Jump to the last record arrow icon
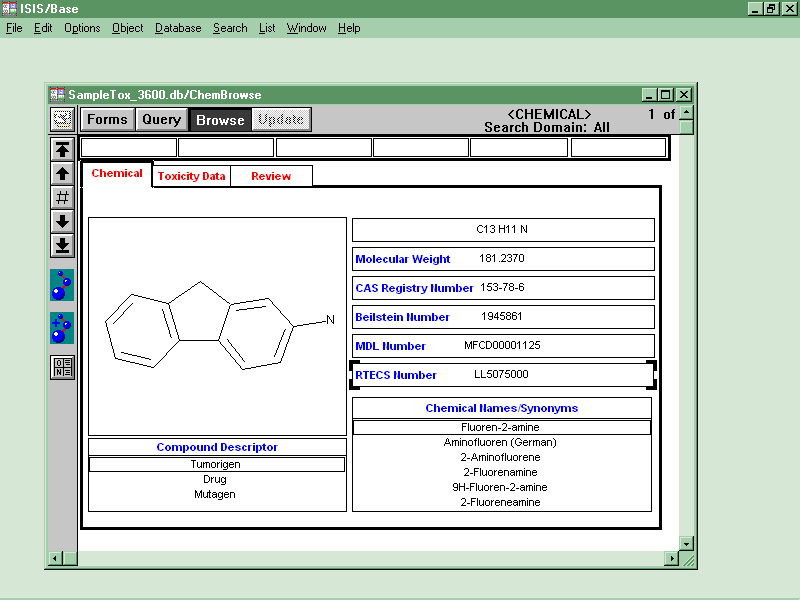800x600 pixels. click(x=62, y=245)
